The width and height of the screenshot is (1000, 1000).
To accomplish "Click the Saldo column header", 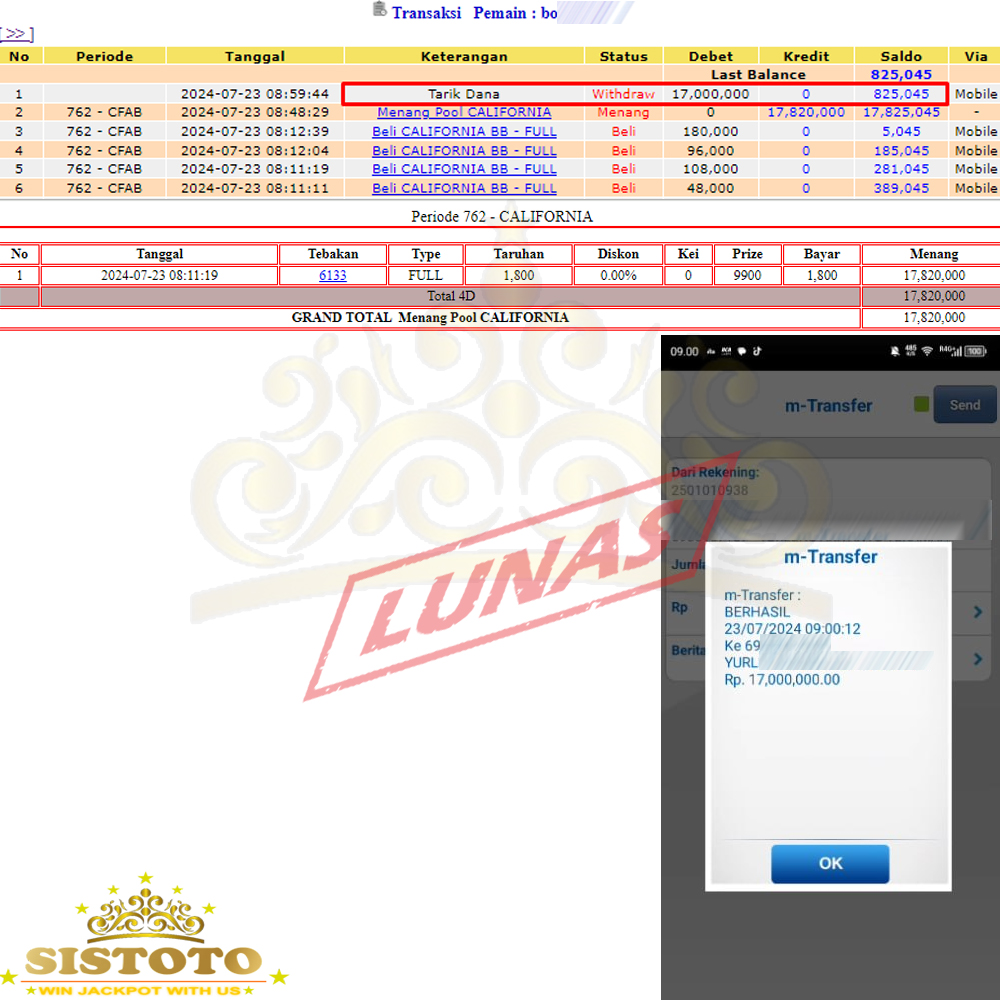I will click(x=901, y=56).
